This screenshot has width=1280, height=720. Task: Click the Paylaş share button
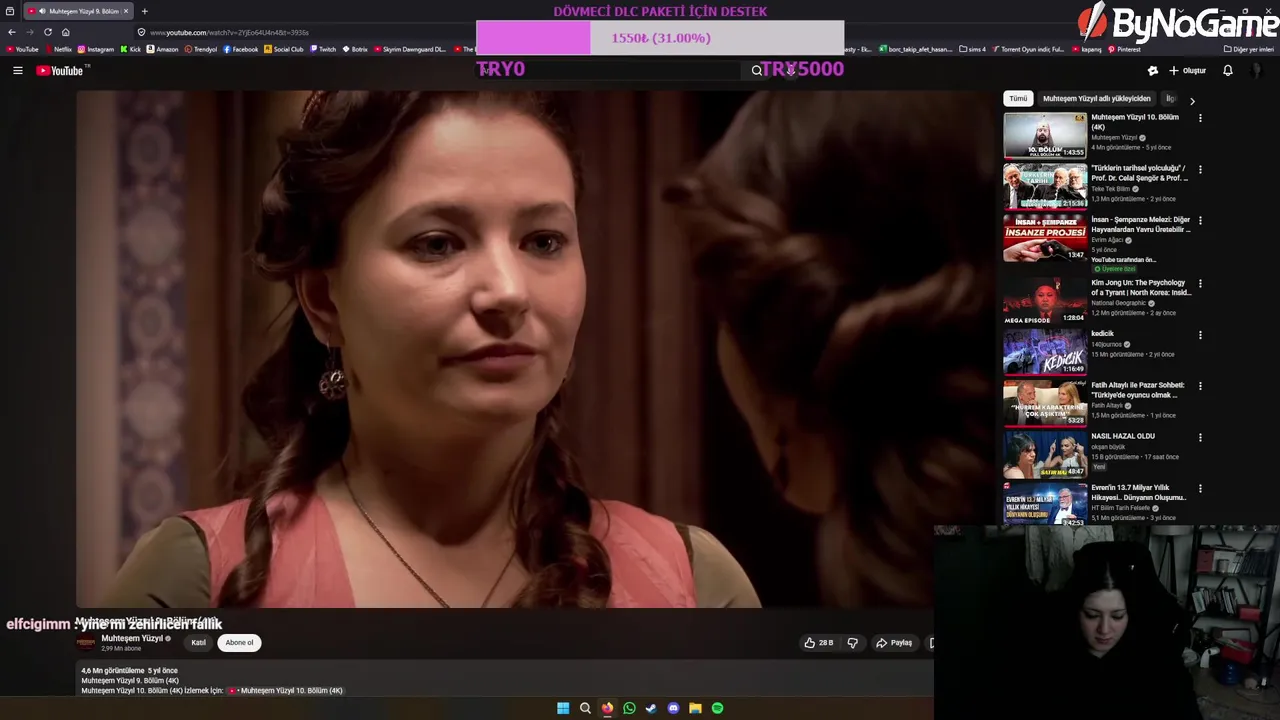click(894, 643)
